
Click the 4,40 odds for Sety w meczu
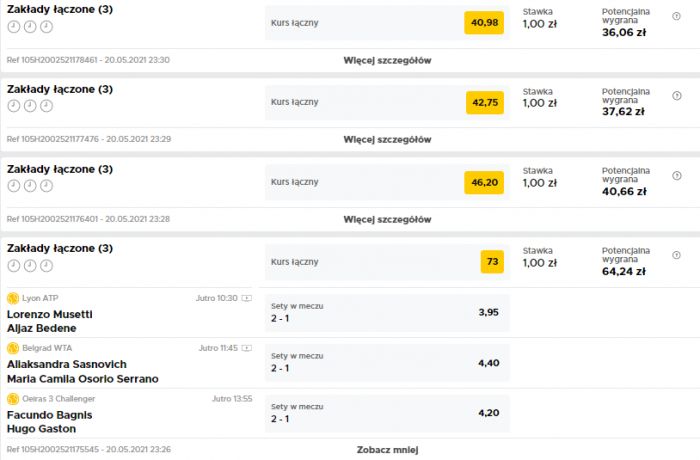488,363
